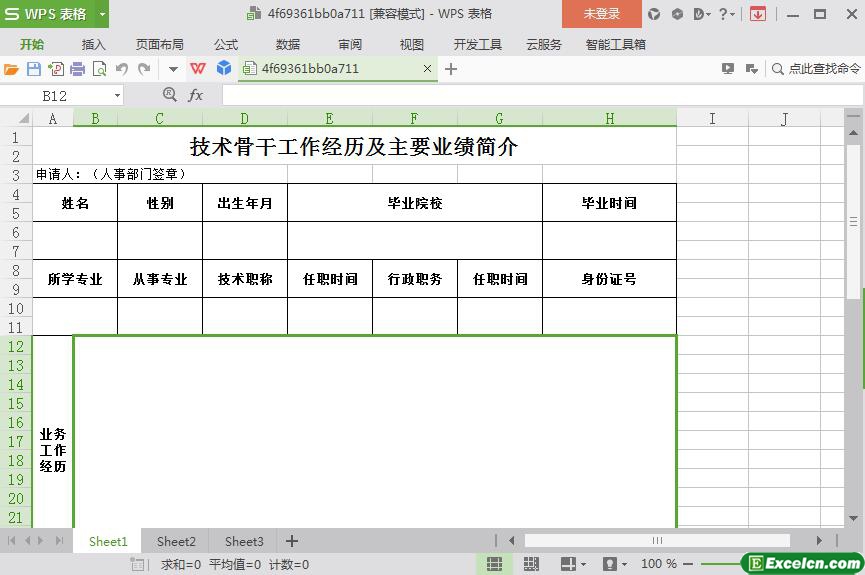The image size is (865, 575).
Task: Click the 点此查找命令 search box
Action: tap(816, 69)
